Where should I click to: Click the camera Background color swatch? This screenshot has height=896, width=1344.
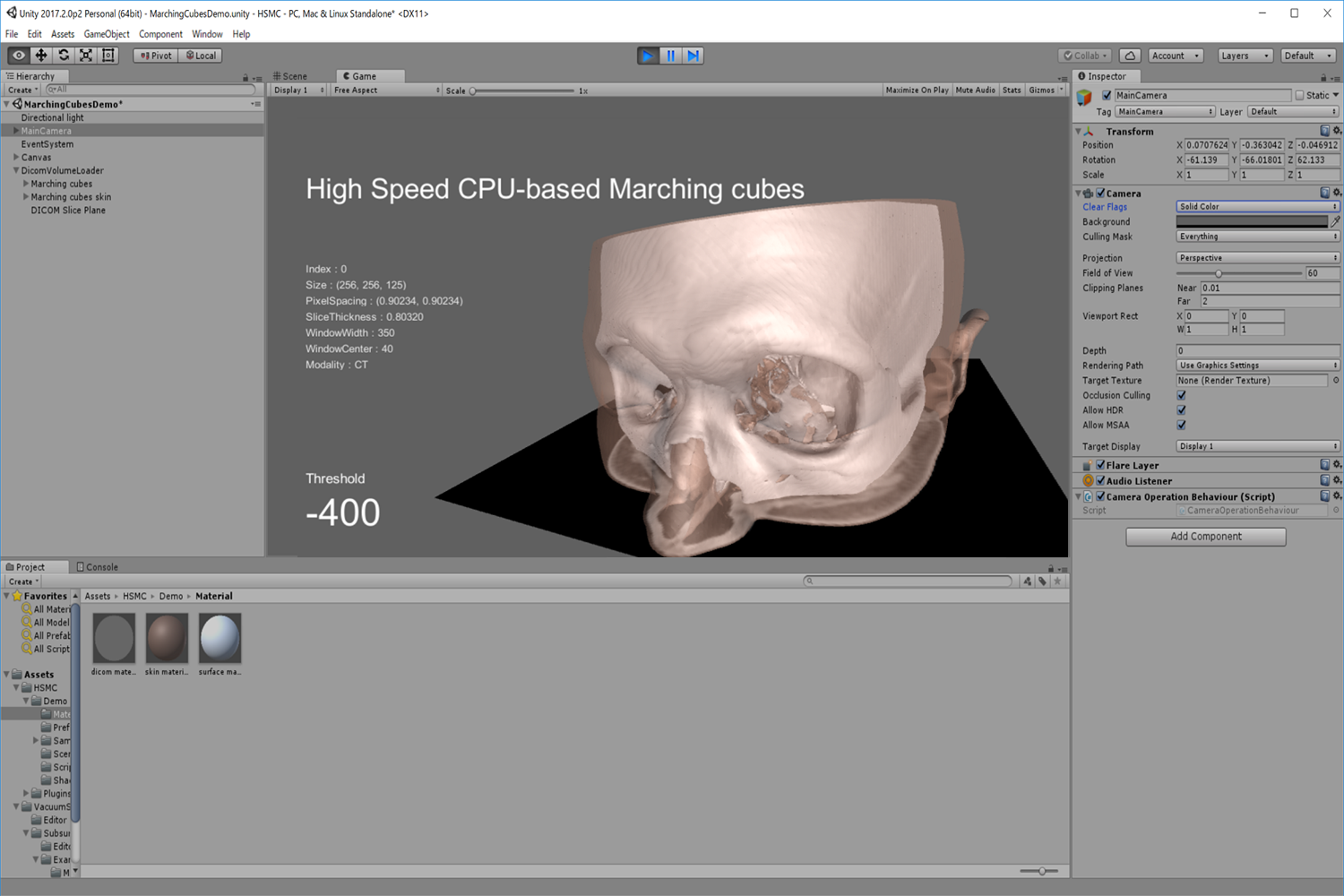coord(1251,222)
